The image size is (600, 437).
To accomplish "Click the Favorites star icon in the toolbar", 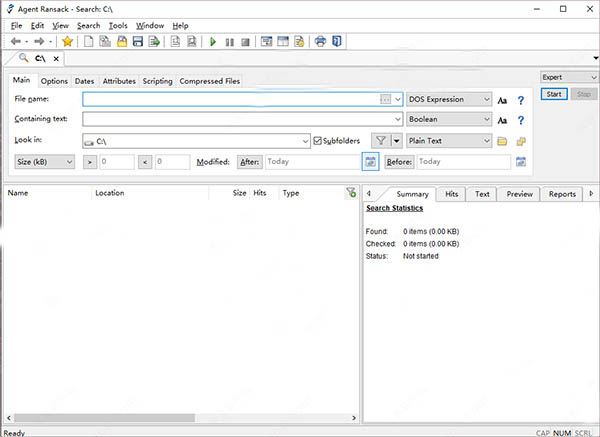I will (x=67, y=42).
